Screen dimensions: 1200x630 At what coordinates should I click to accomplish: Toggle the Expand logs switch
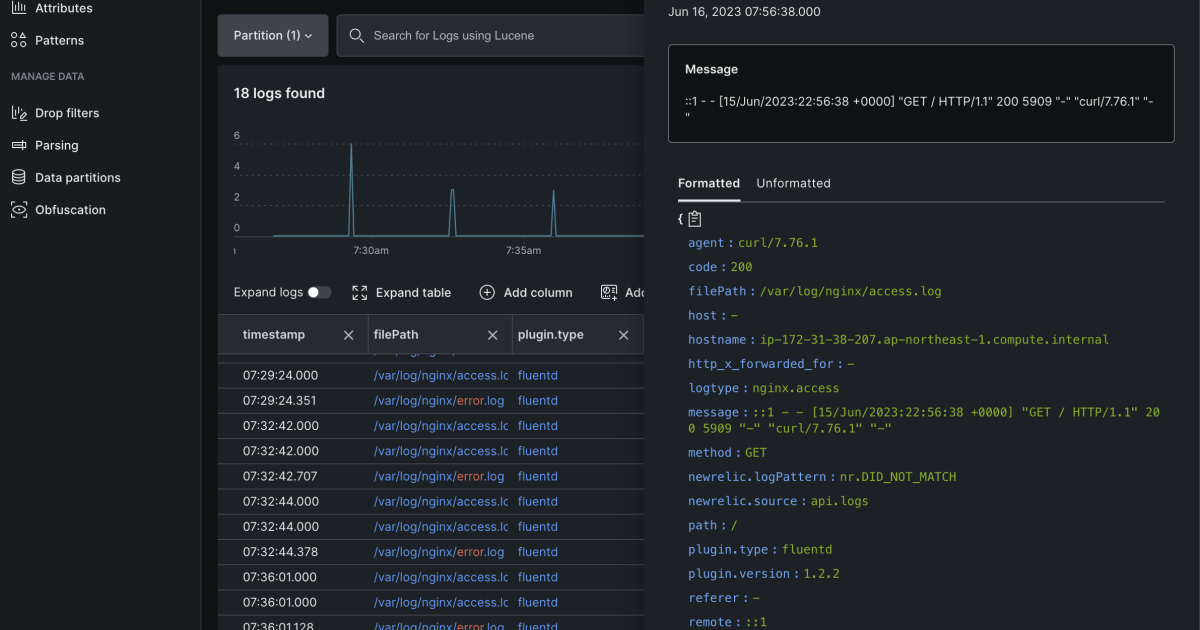[320, 292]
